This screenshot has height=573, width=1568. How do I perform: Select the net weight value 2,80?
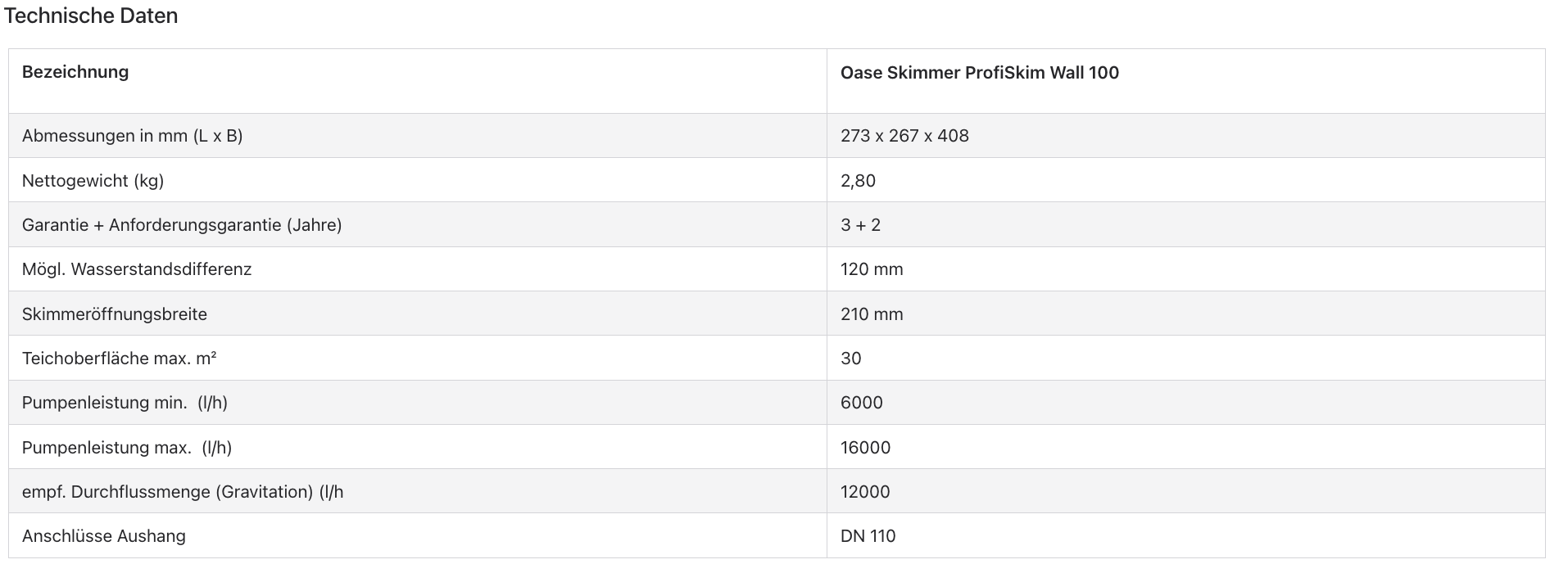(x=858, y=181)
